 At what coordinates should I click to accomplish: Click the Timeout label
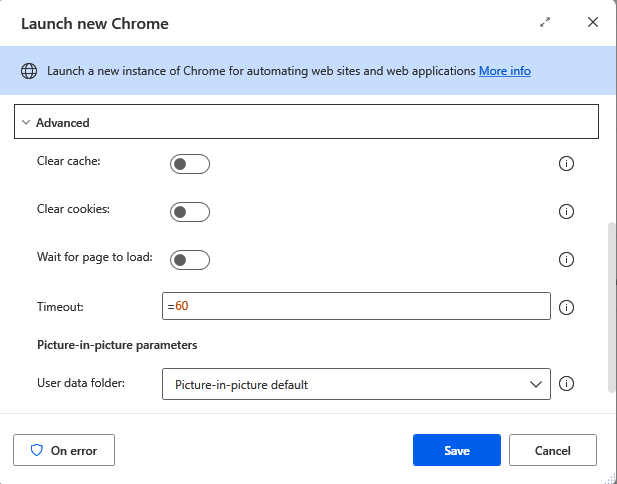click(x=60, y=307)
